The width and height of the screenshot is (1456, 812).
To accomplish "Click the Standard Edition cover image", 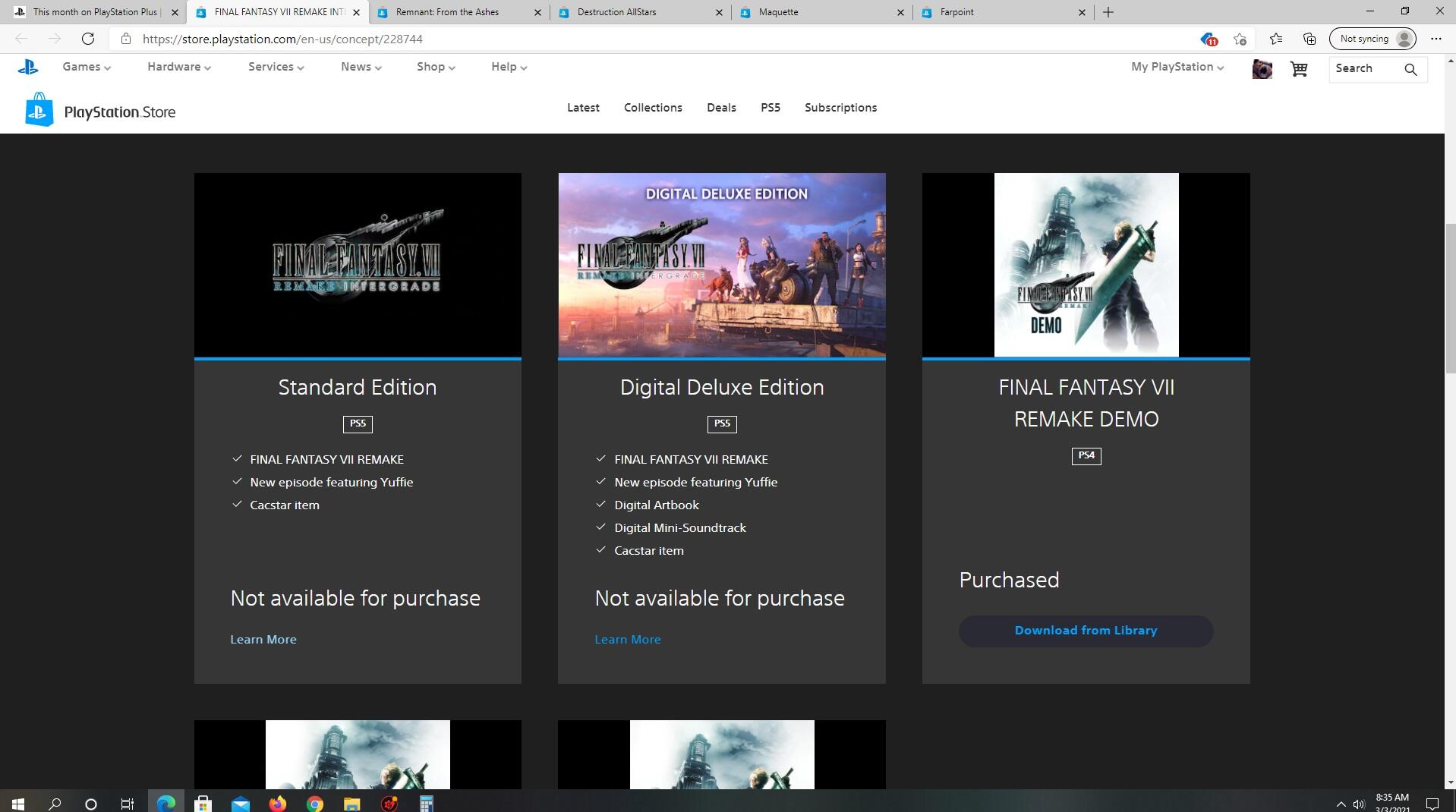I will click(358, 265).
